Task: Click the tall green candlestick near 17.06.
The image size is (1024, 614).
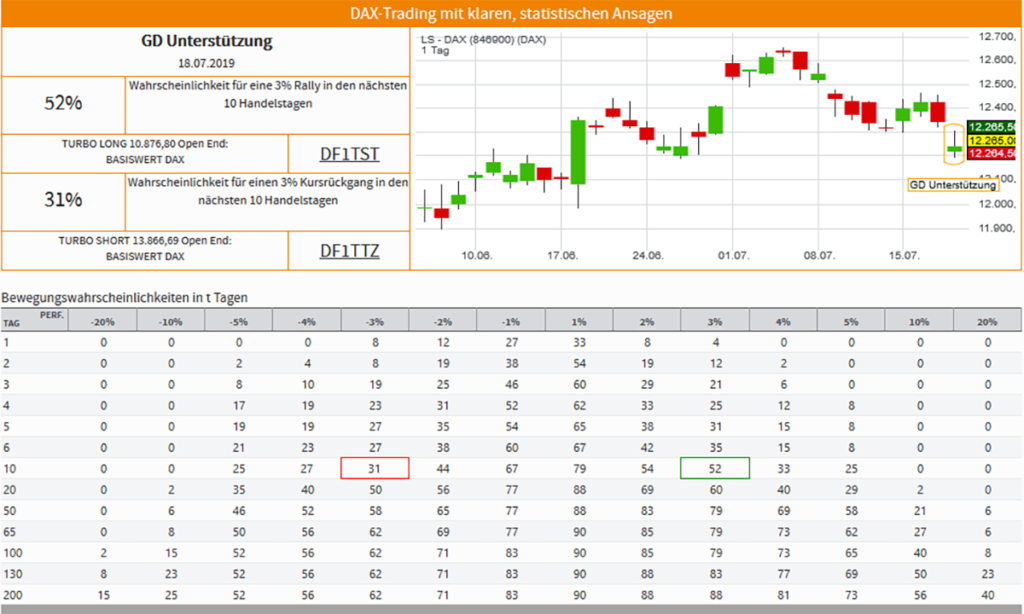Action: 578,152
